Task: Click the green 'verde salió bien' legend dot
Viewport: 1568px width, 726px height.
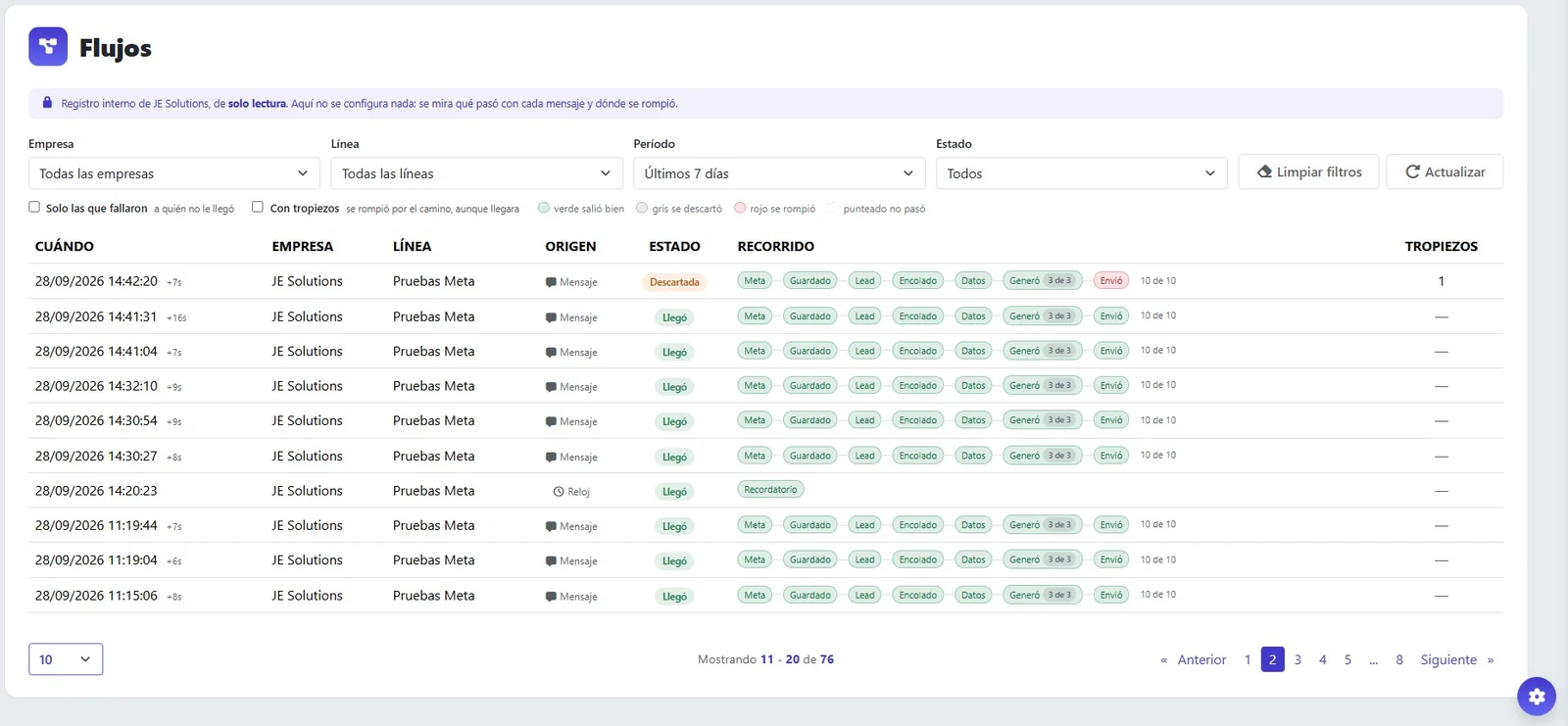Action: 544,208
